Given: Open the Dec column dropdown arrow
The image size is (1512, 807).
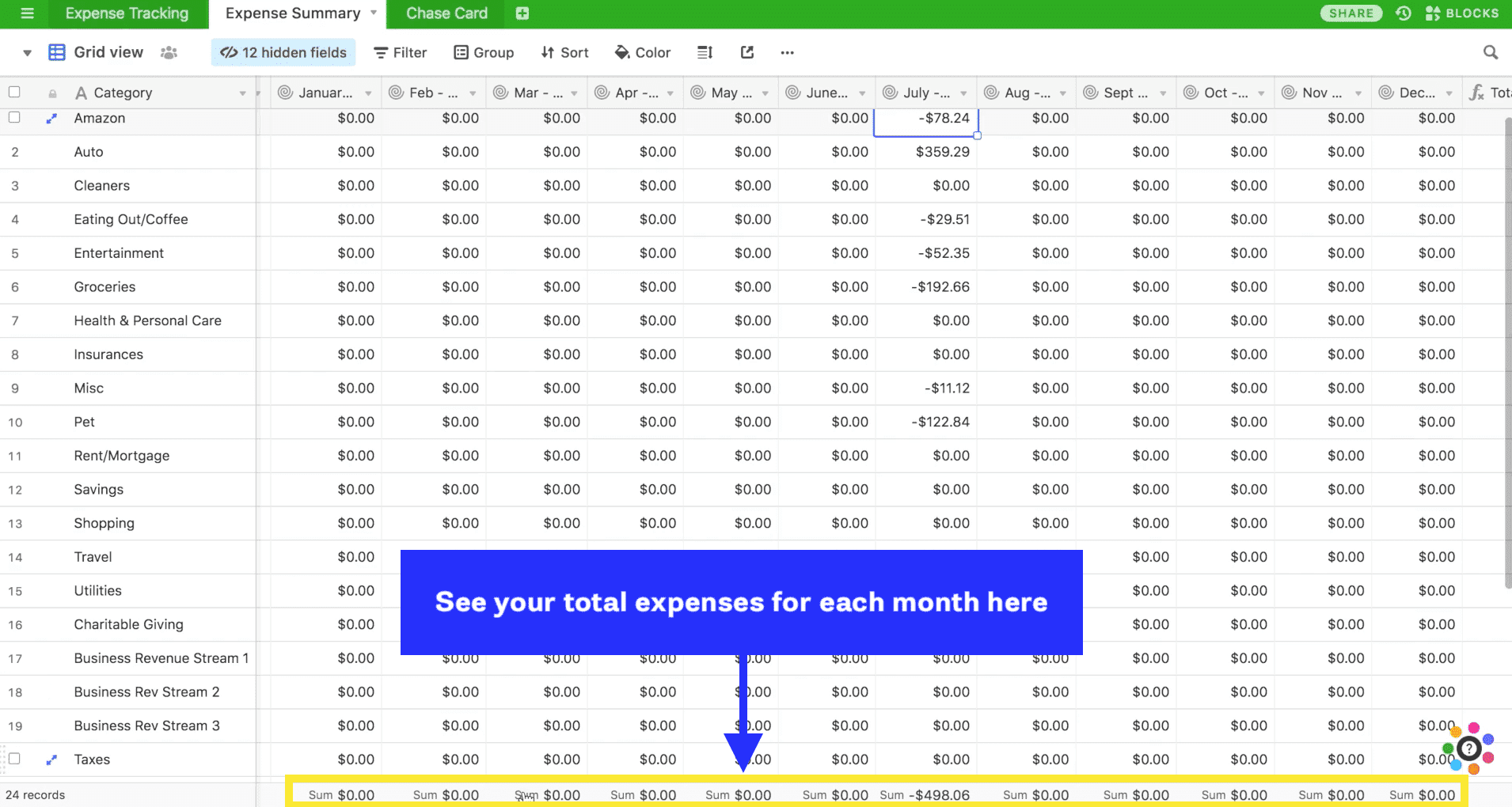Looking at the screenshot, I should coord(1449,93).
